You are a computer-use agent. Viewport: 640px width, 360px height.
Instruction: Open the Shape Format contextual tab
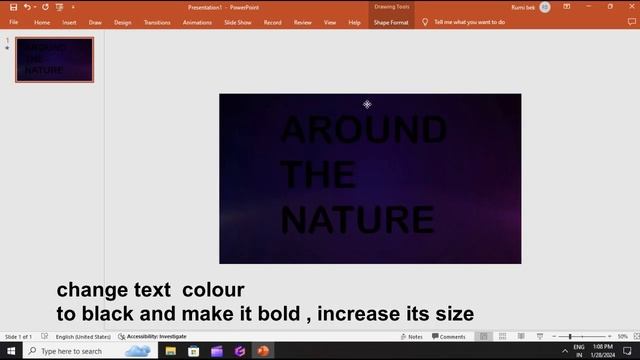click(391, 22)
